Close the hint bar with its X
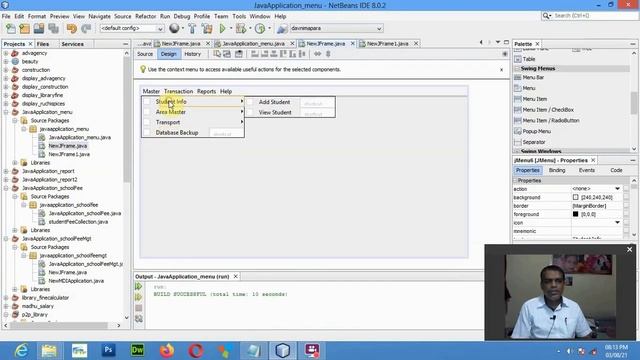Screen dimensions: 640x360 (x=502, y=70)
